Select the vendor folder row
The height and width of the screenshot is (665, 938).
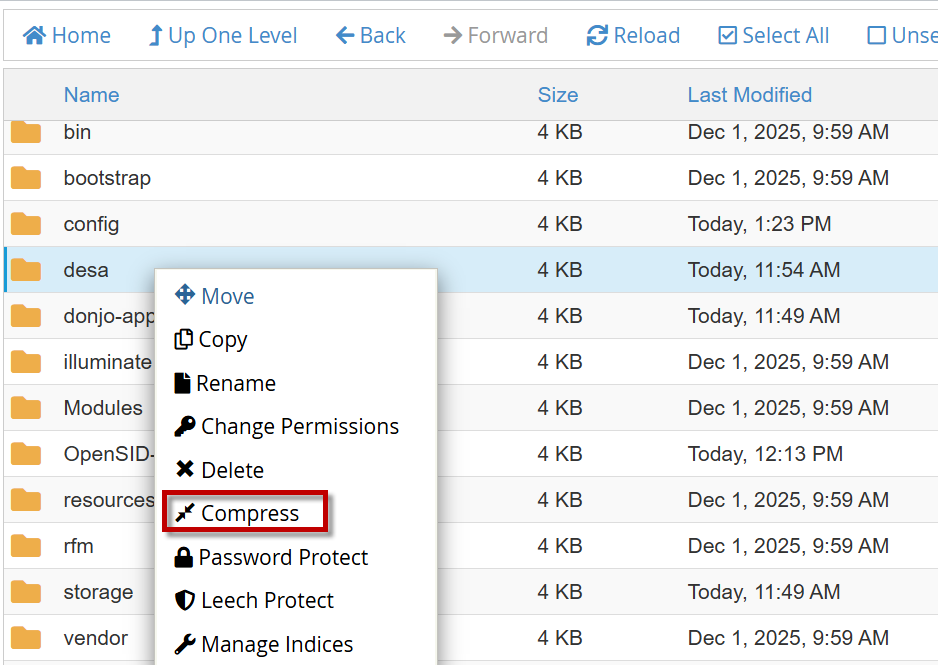[x=96, y=638]
